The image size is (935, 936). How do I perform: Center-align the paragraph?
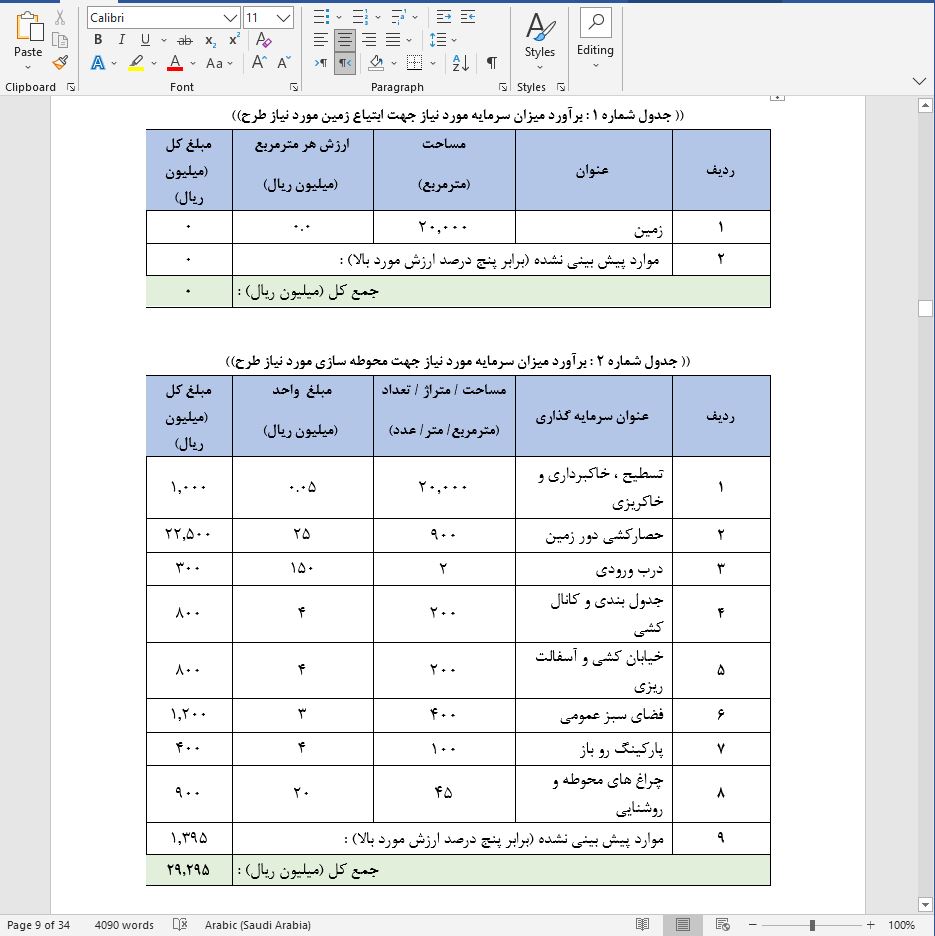345,40
